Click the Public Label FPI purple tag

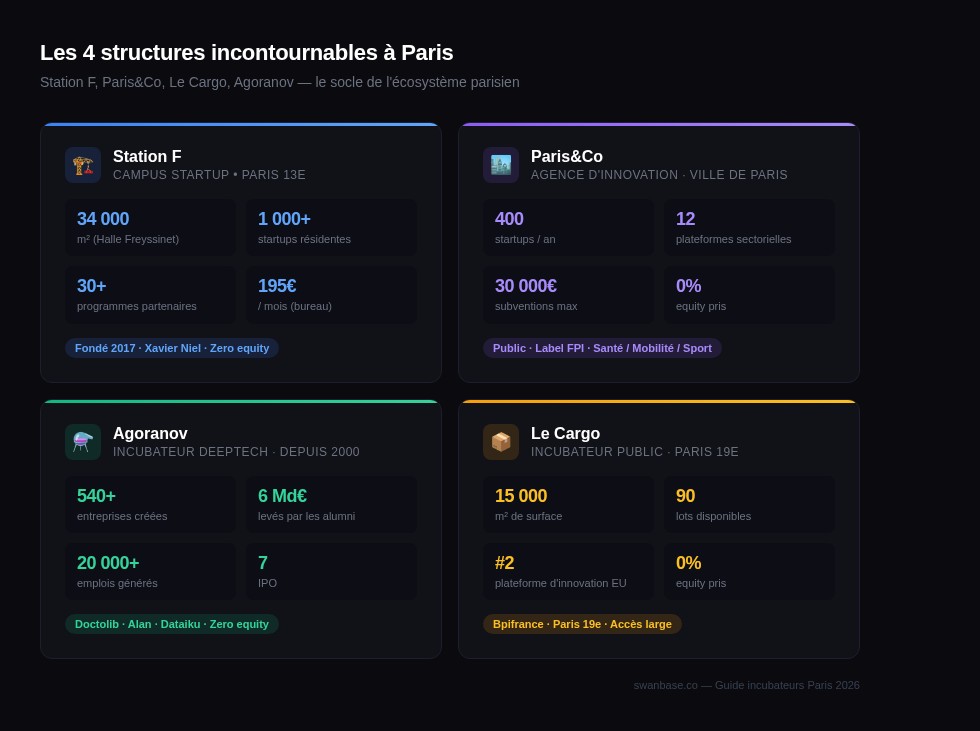(602, 348)
